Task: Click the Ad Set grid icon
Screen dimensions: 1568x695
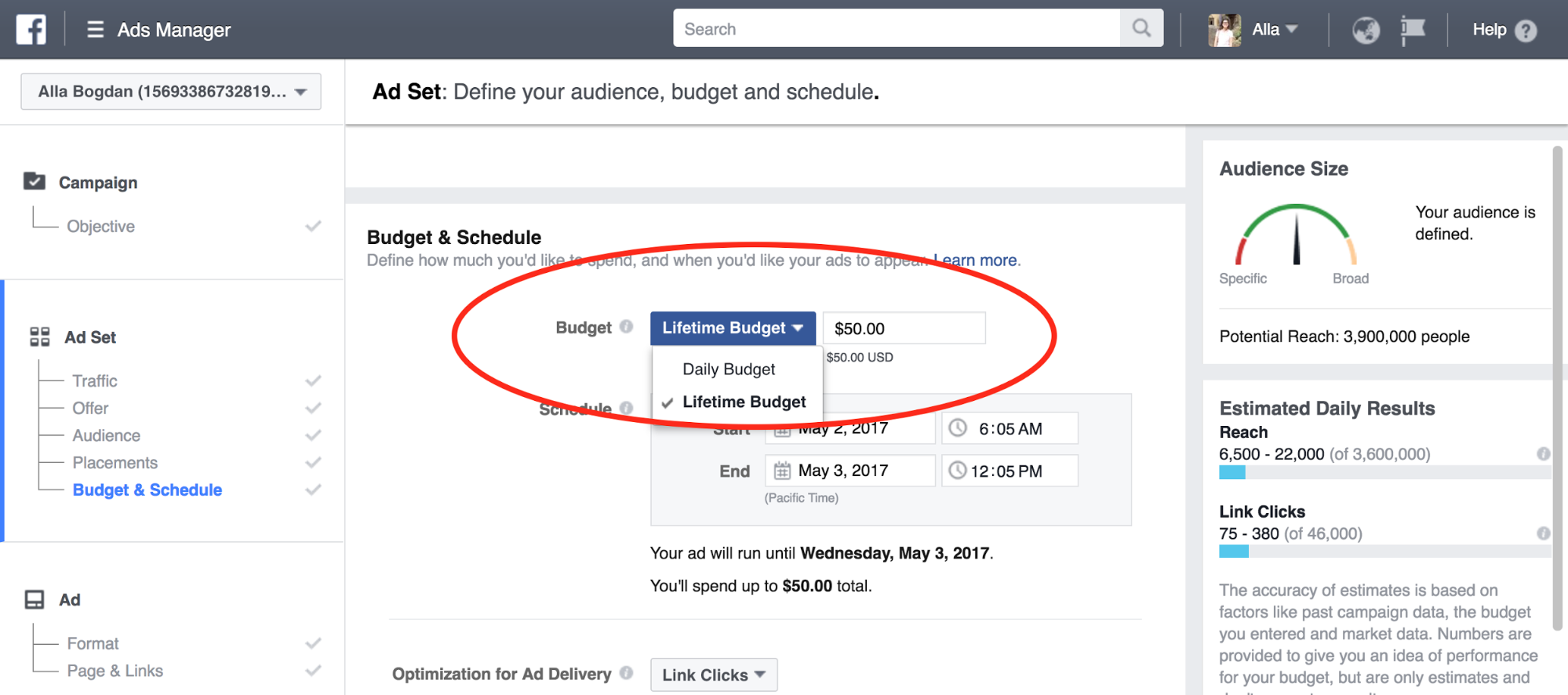Action: click(x=39, y=337)
